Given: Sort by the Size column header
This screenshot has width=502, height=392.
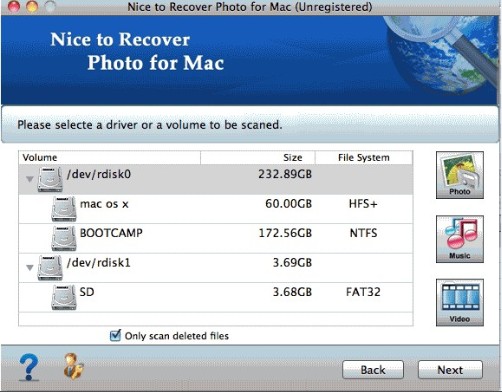Looking at the screenshot, I should click(x=258, y=157).
